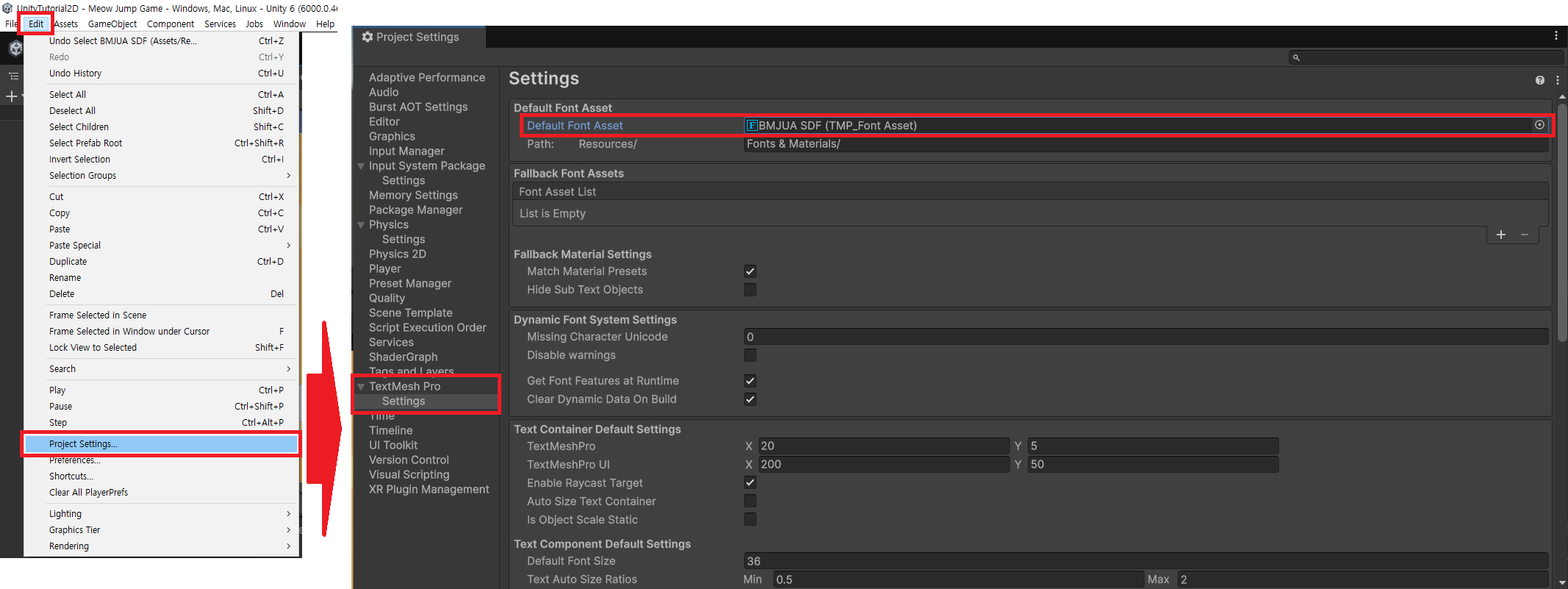Expand the Search submenu
Image resolution: width=1568 pixels, height=589 pixels.
161,369
